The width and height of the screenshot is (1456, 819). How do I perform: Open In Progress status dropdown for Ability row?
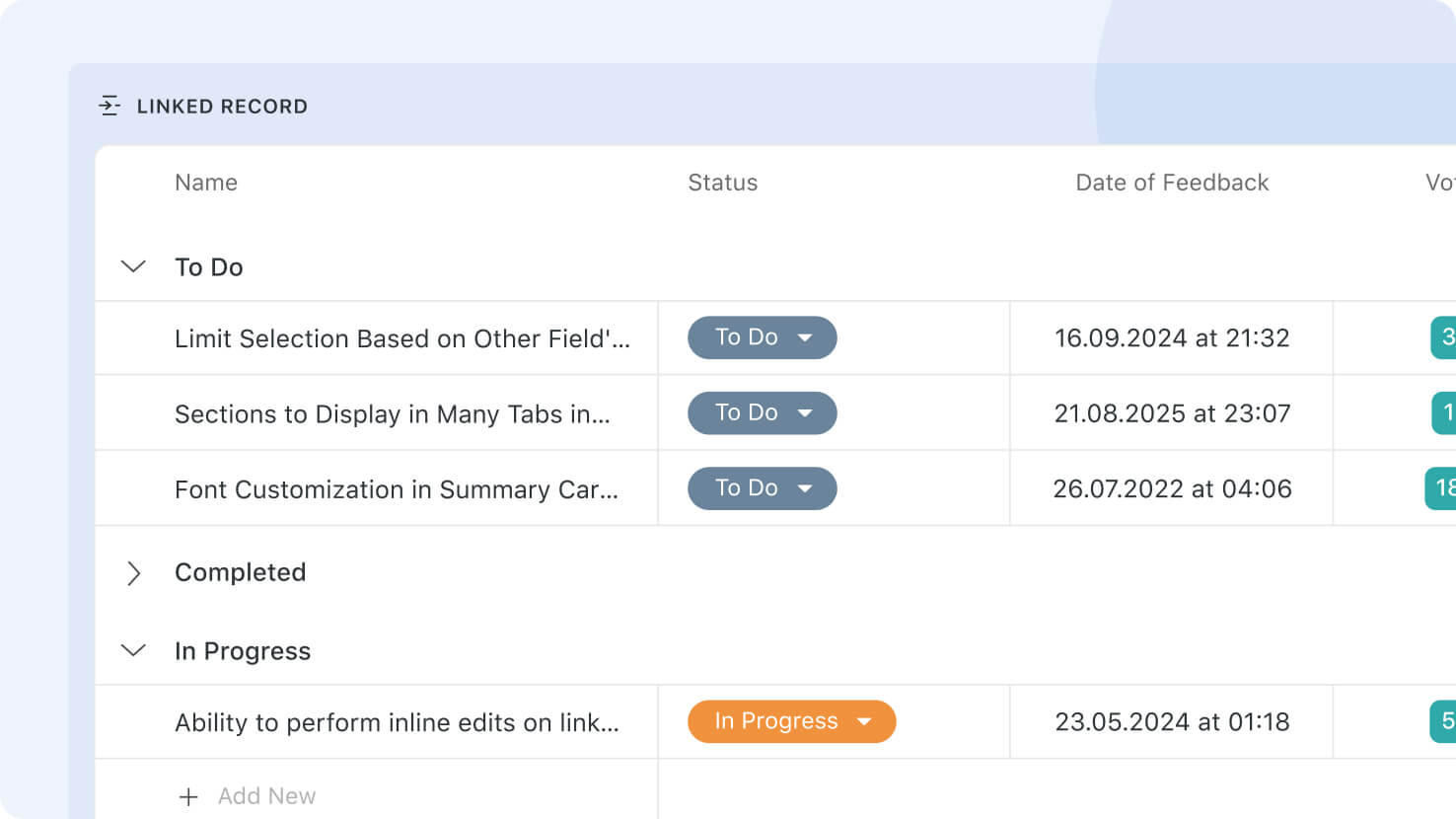tap(792, 721)
